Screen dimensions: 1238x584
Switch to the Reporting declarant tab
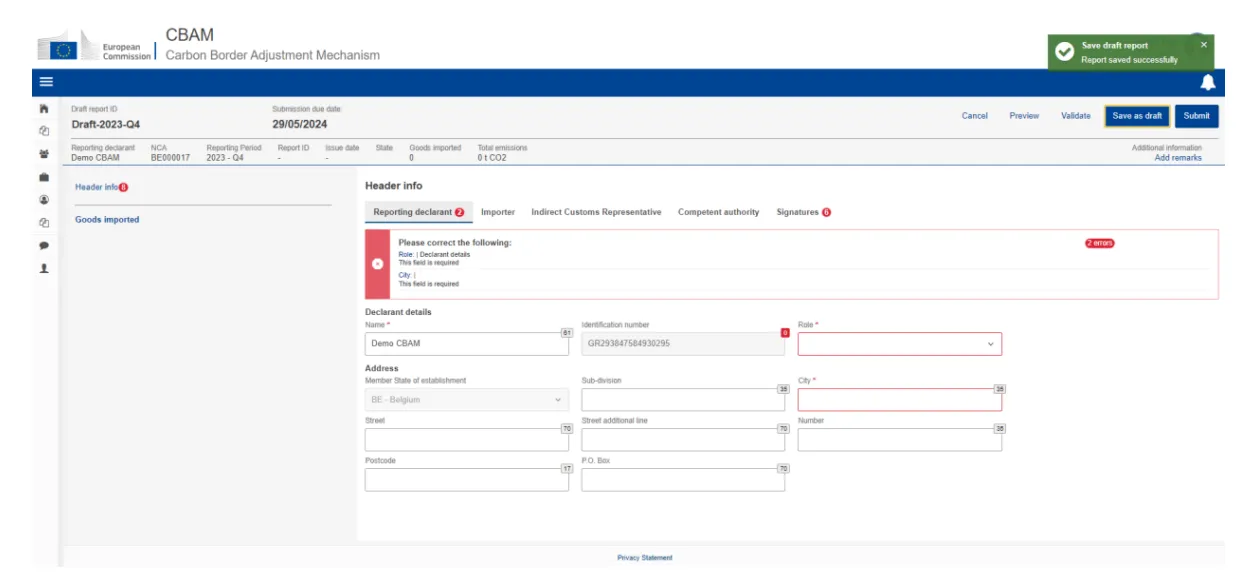(419, 212)
